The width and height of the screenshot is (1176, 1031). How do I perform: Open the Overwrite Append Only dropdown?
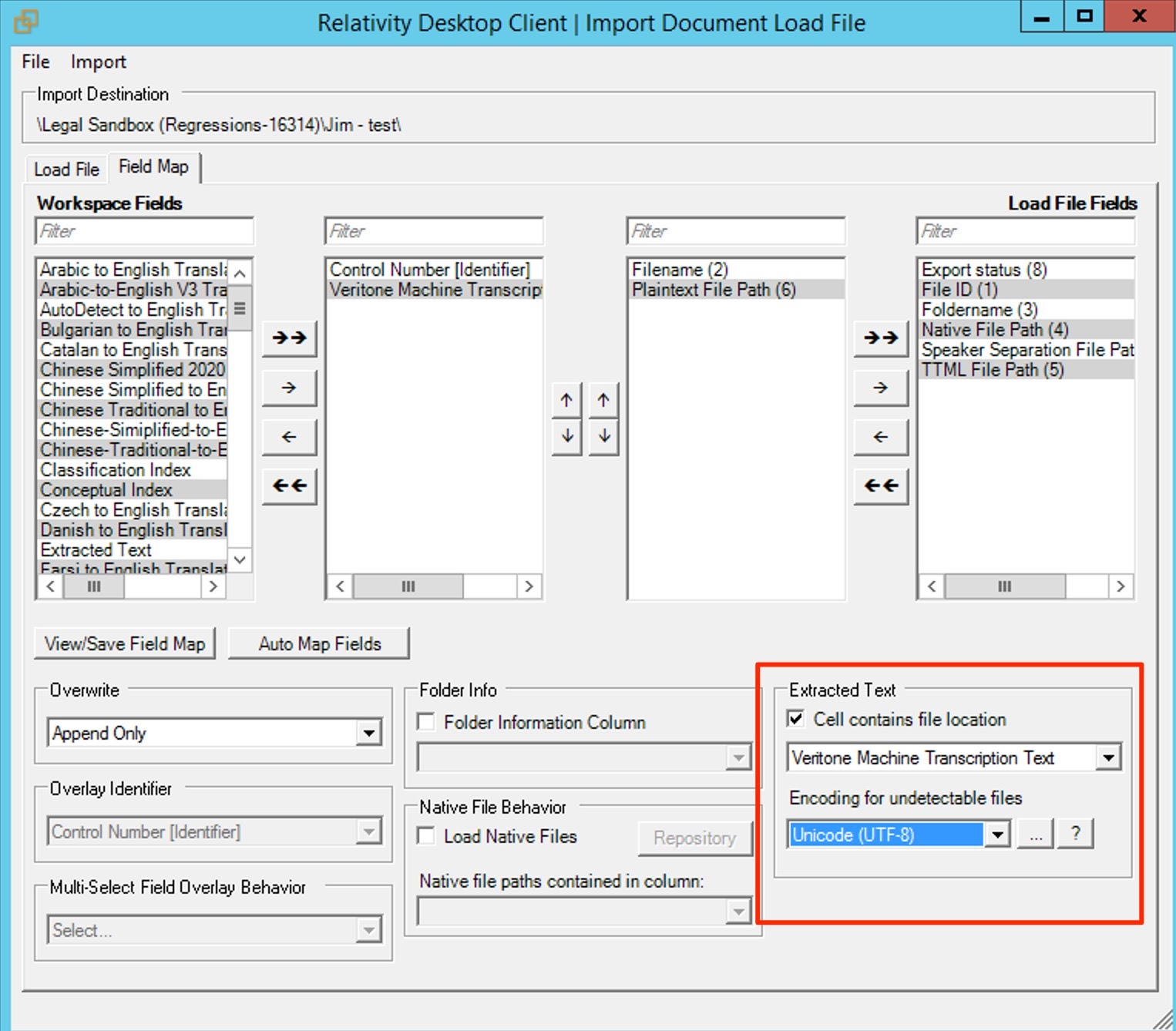pyautogui.click(x=369, y=733)
